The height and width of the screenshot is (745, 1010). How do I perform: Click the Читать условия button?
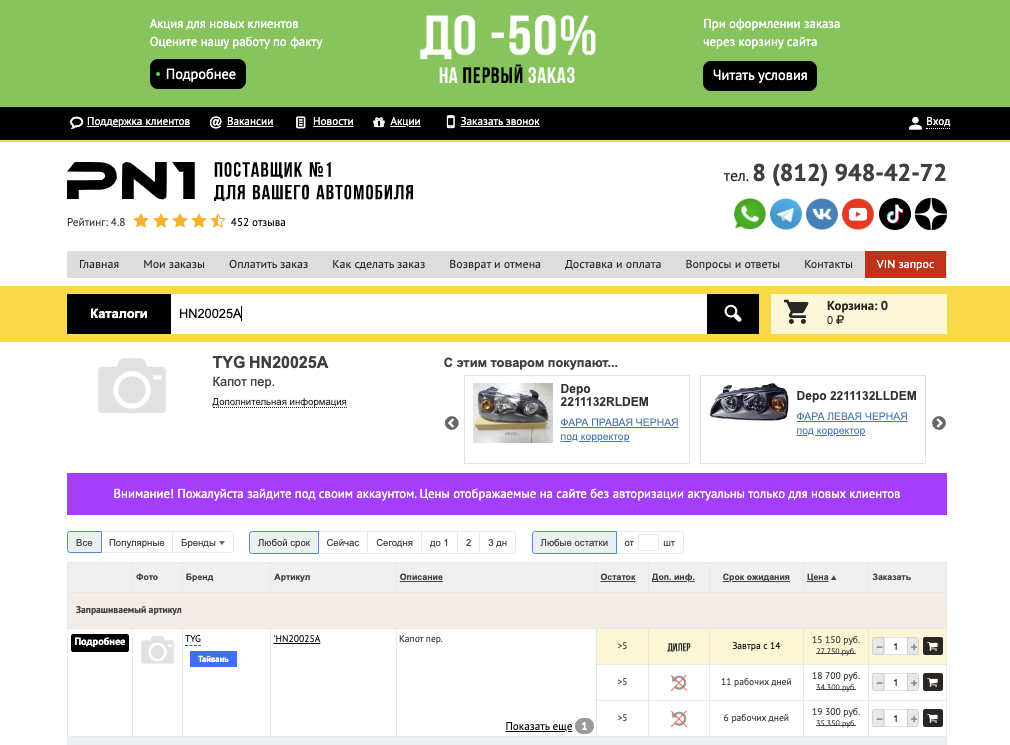759,75
